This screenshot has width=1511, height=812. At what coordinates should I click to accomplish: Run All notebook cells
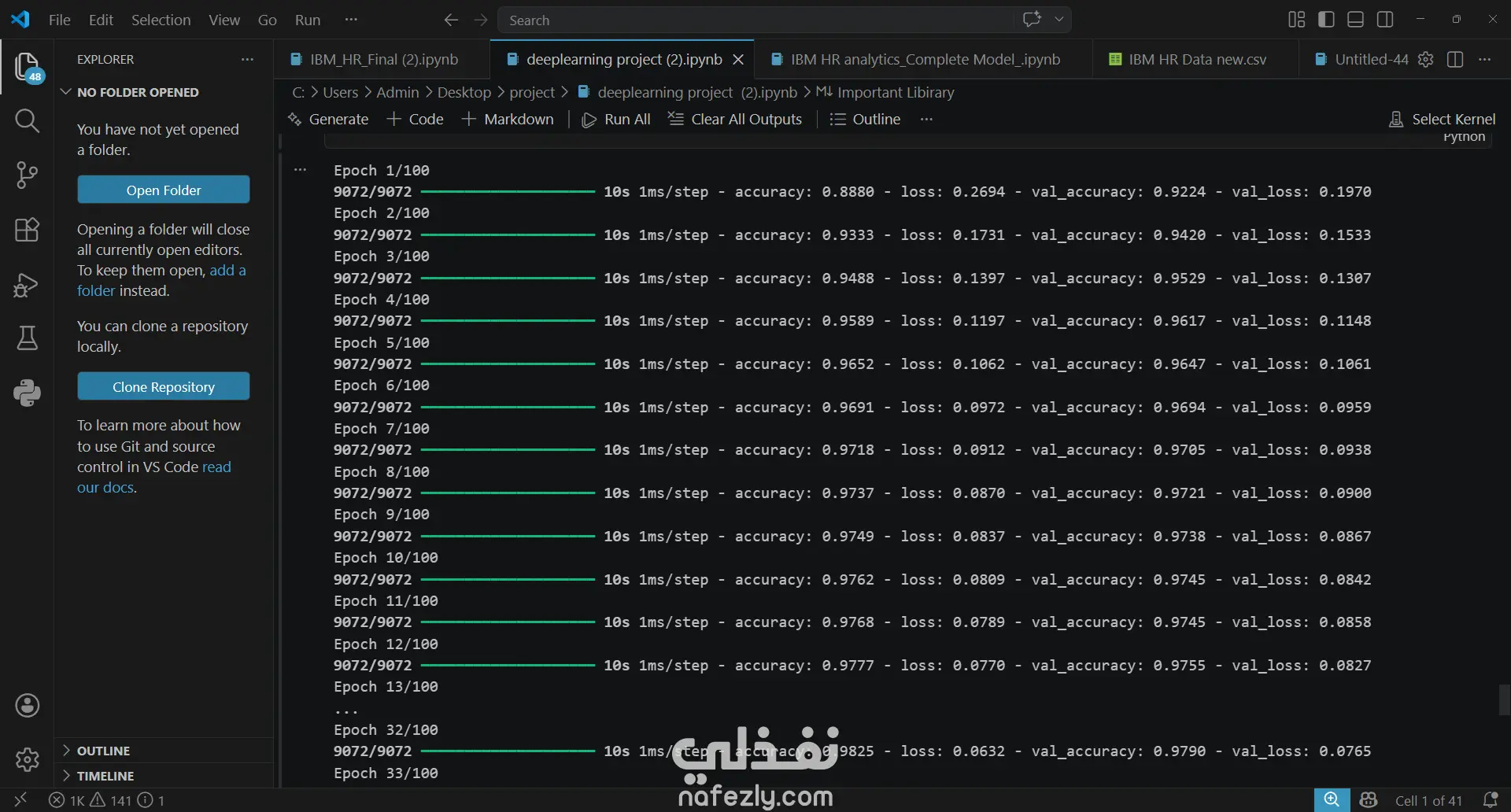[616, 119]
